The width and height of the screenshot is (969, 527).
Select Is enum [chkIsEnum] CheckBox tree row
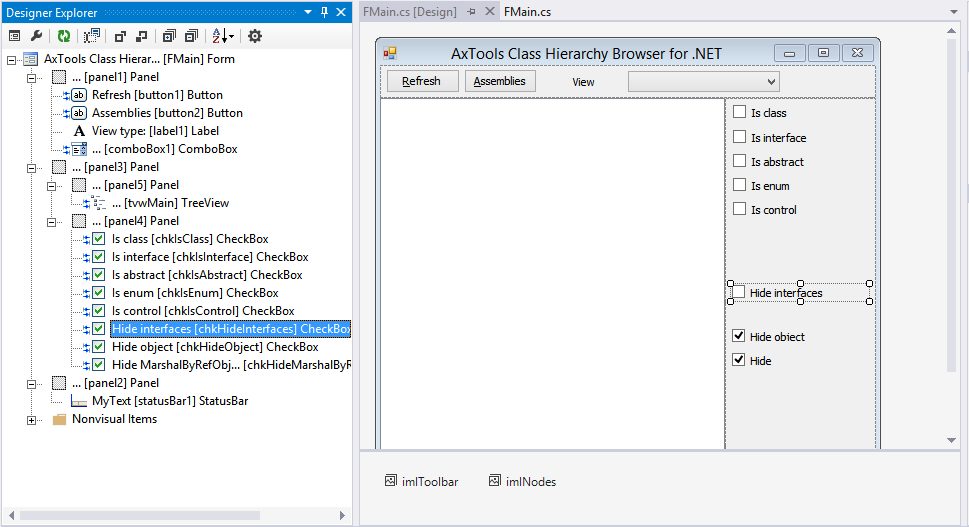click(x=195, y=293)
